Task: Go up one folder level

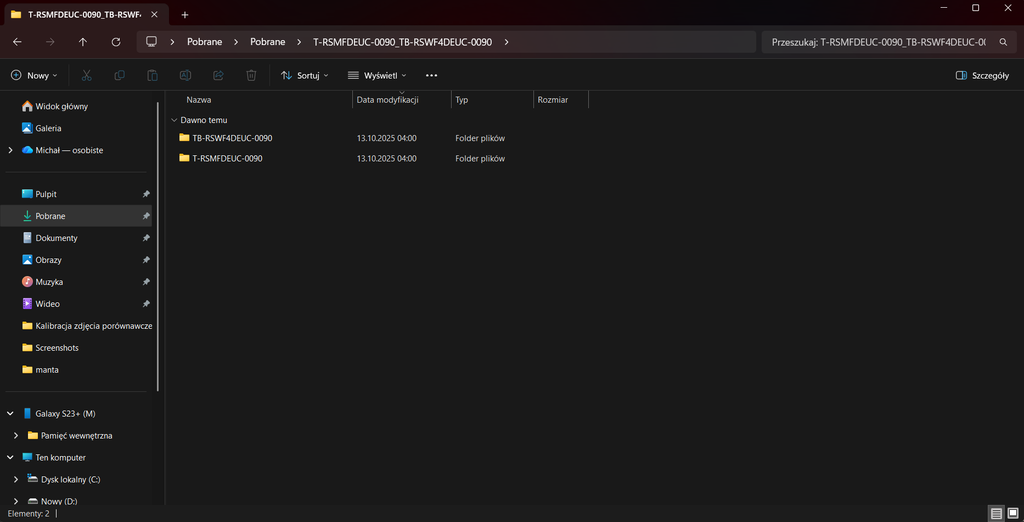Action: click(82, 42)
